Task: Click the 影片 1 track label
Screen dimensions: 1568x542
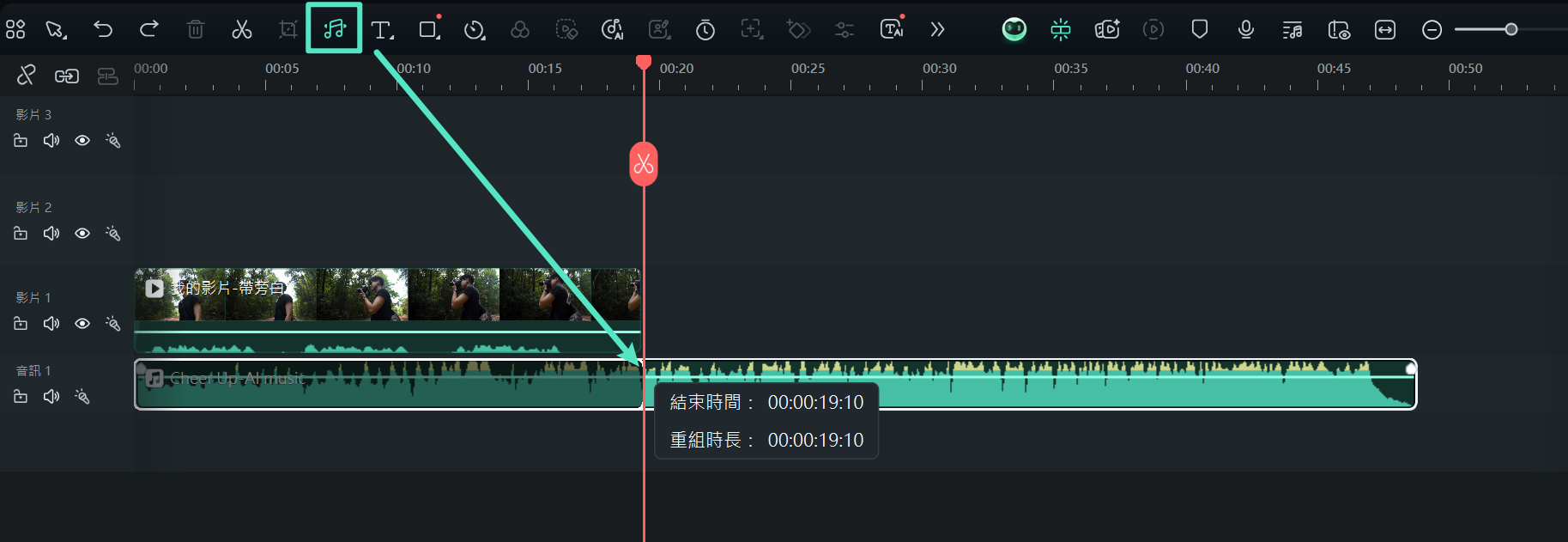Action: (x=33, y=297)
